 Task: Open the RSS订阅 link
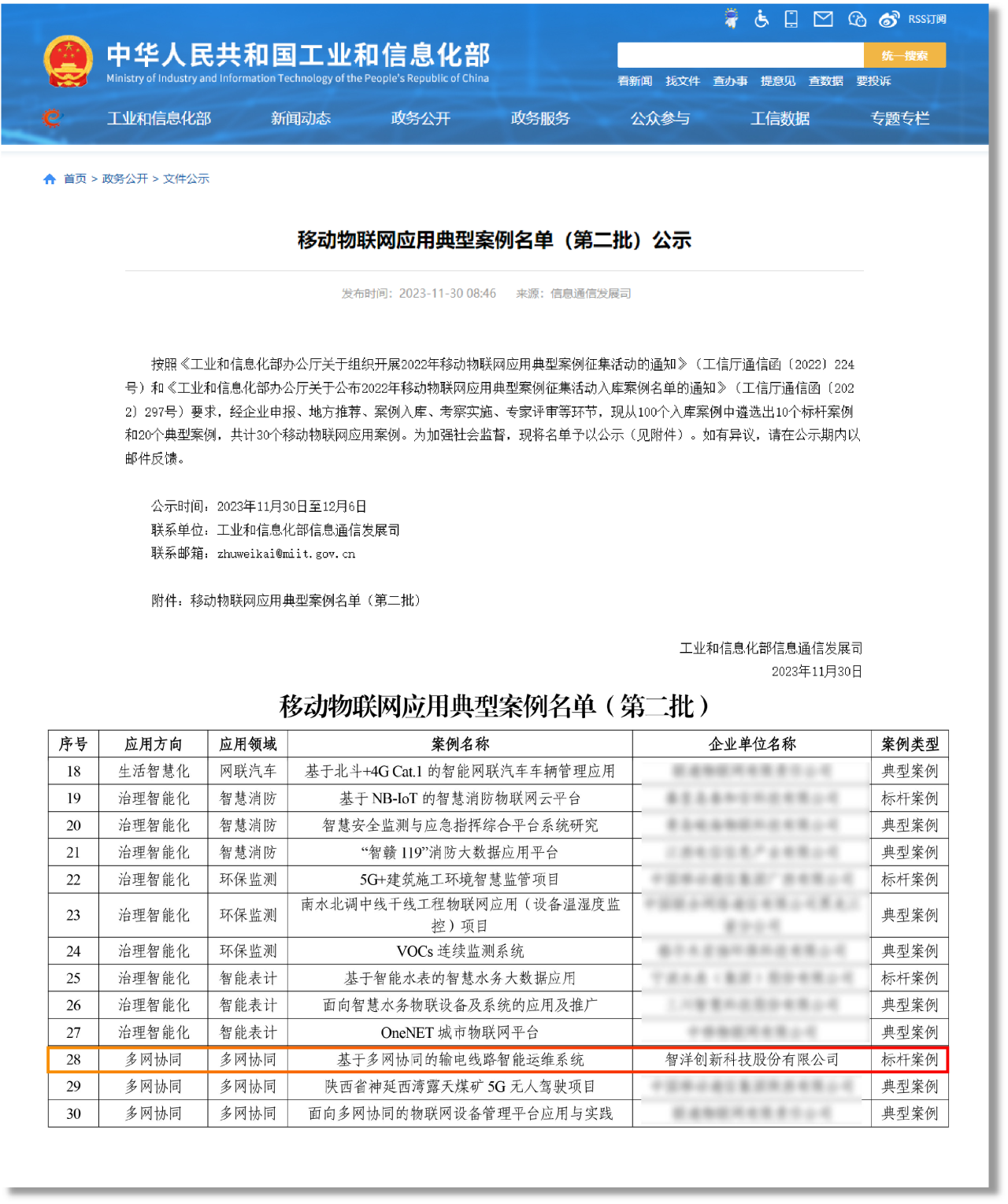927,19
